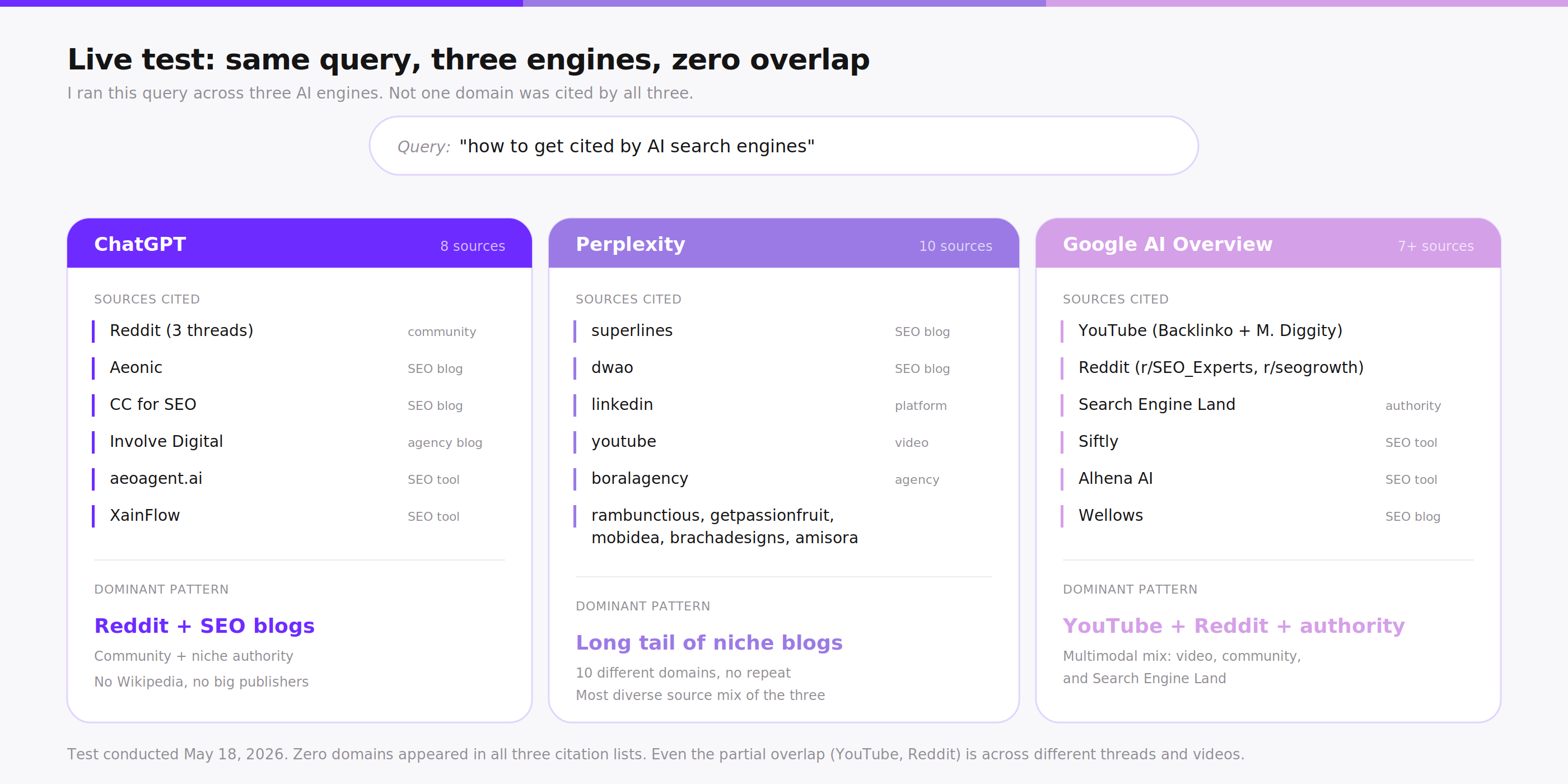This screenshot has width=1568, height=784.
Task: Click the 'platform' tag beside linkedin
Action: pyautogui.click(x=920, y=406)
